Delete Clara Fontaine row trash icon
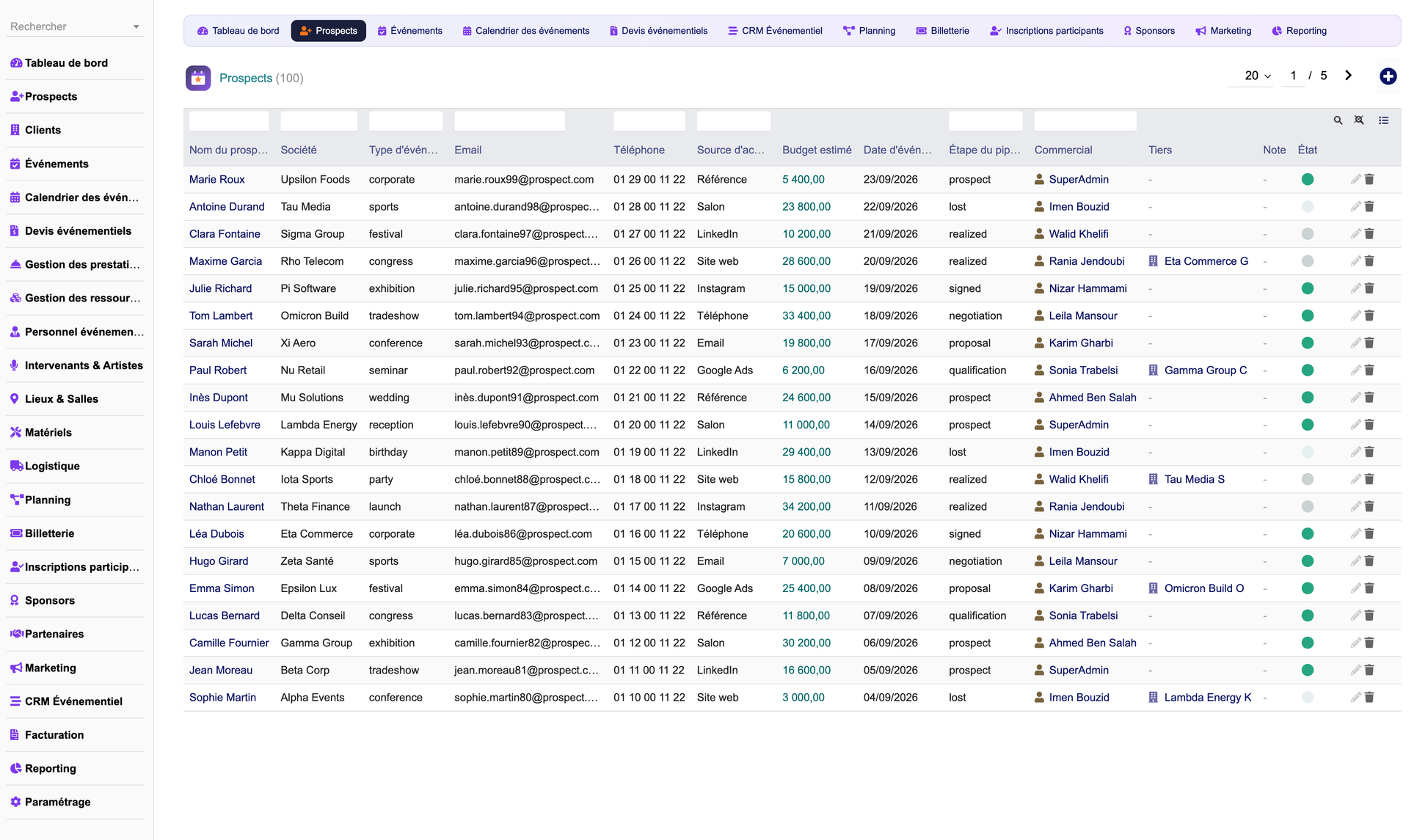Viewport: 1428px width, 840px height. pos(1369,234)
